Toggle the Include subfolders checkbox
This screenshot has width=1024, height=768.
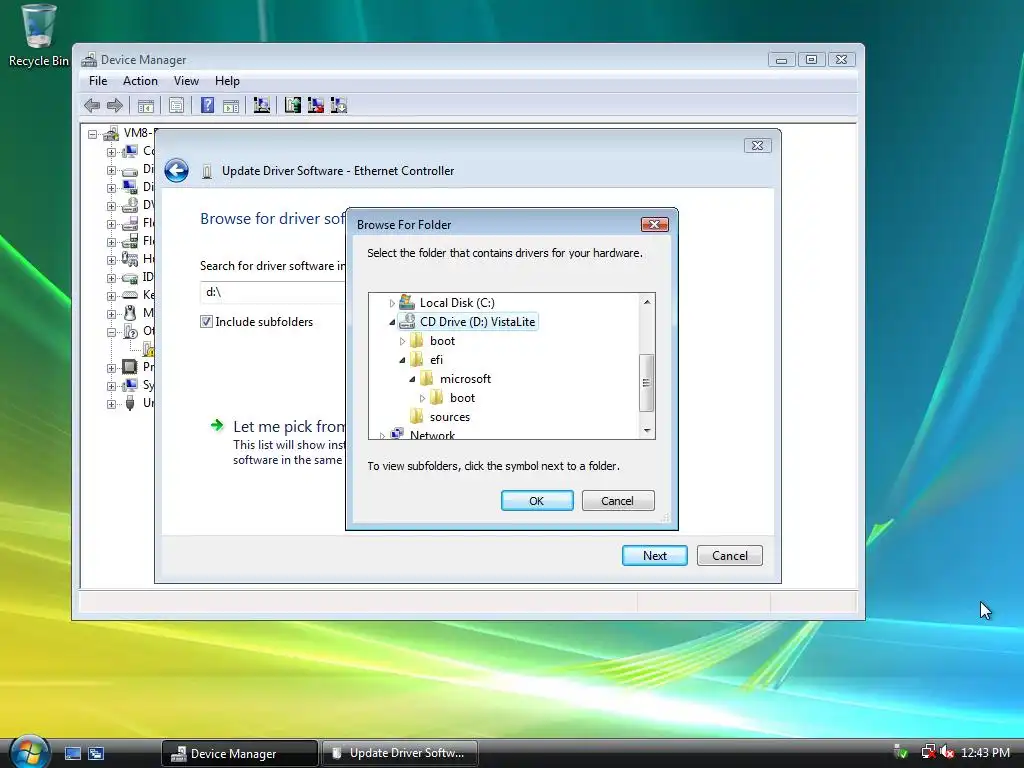pyautogui.click(x=206, y=321)
